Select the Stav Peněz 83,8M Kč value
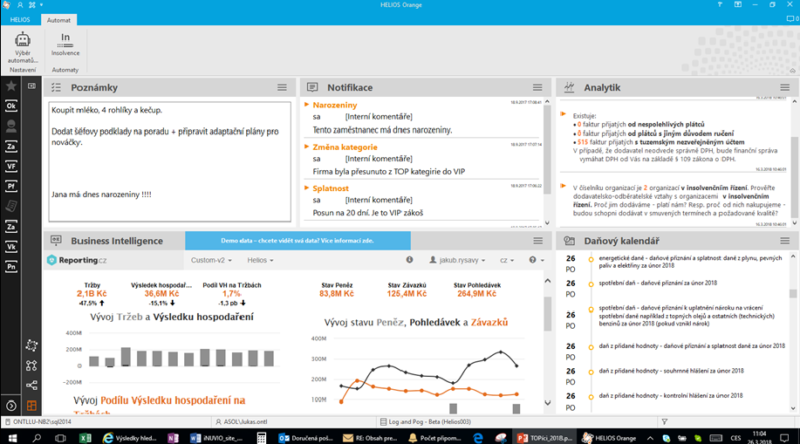 click(x=337, y=293)
